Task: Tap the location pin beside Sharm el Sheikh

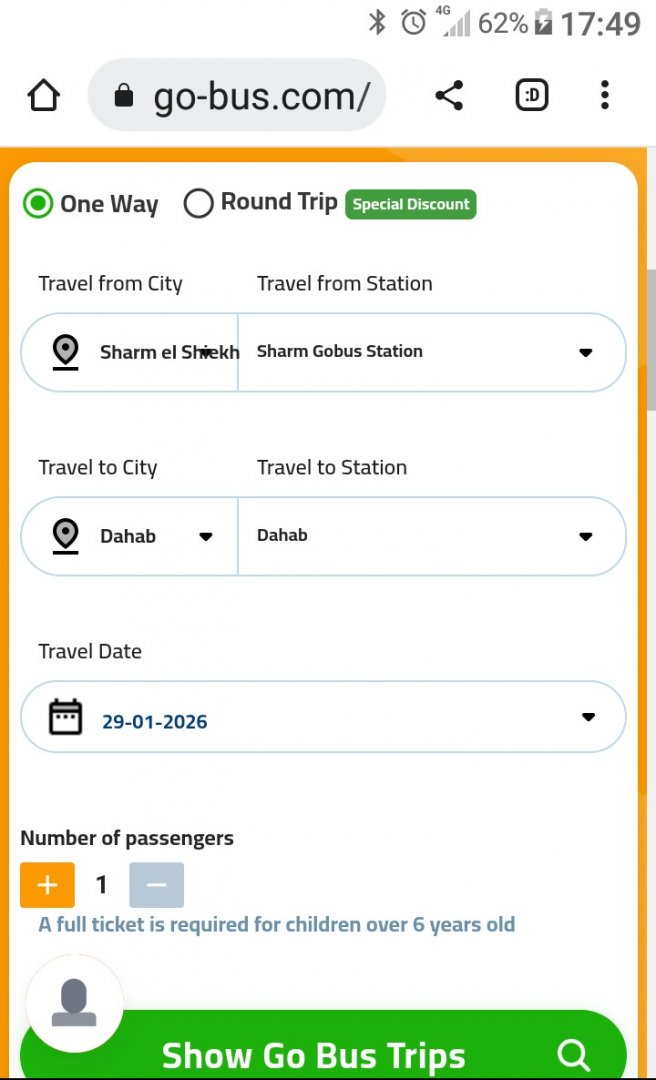Action: tap(66, 352)
